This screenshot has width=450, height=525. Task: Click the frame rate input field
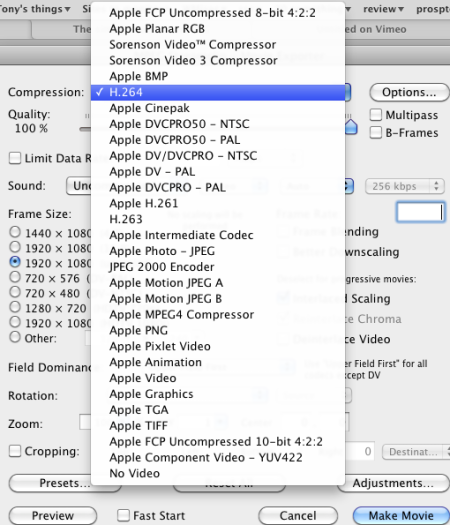point(421,212)
